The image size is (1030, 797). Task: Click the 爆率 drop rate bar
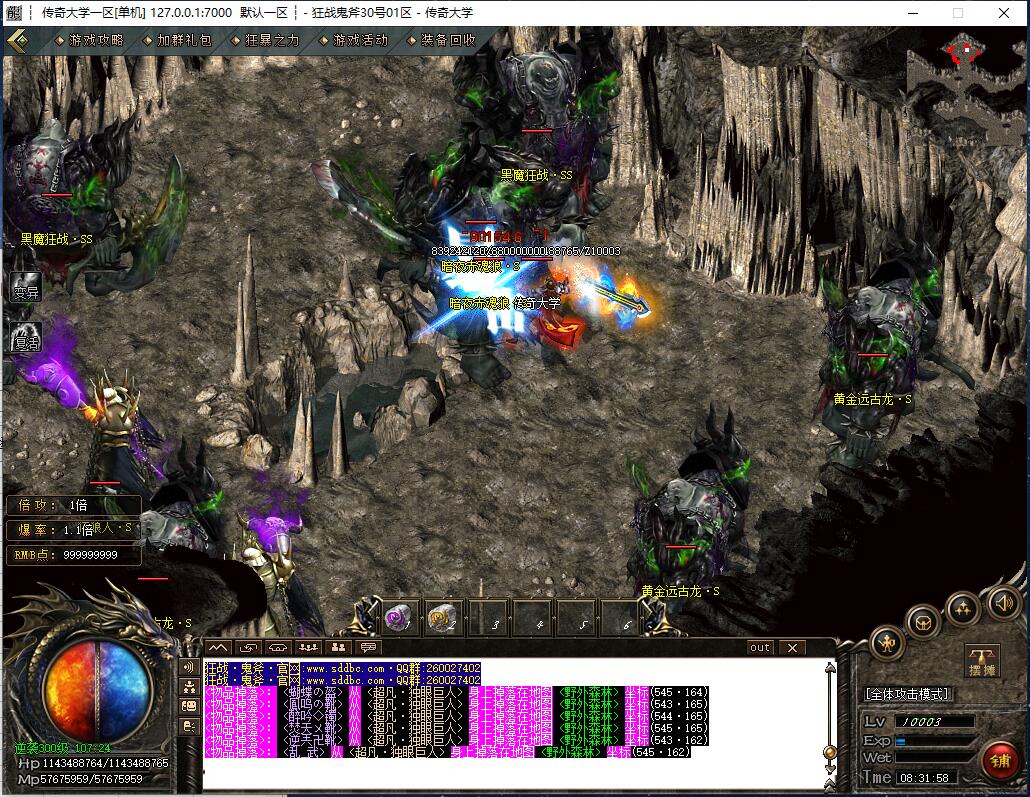(x=74, y=530)
